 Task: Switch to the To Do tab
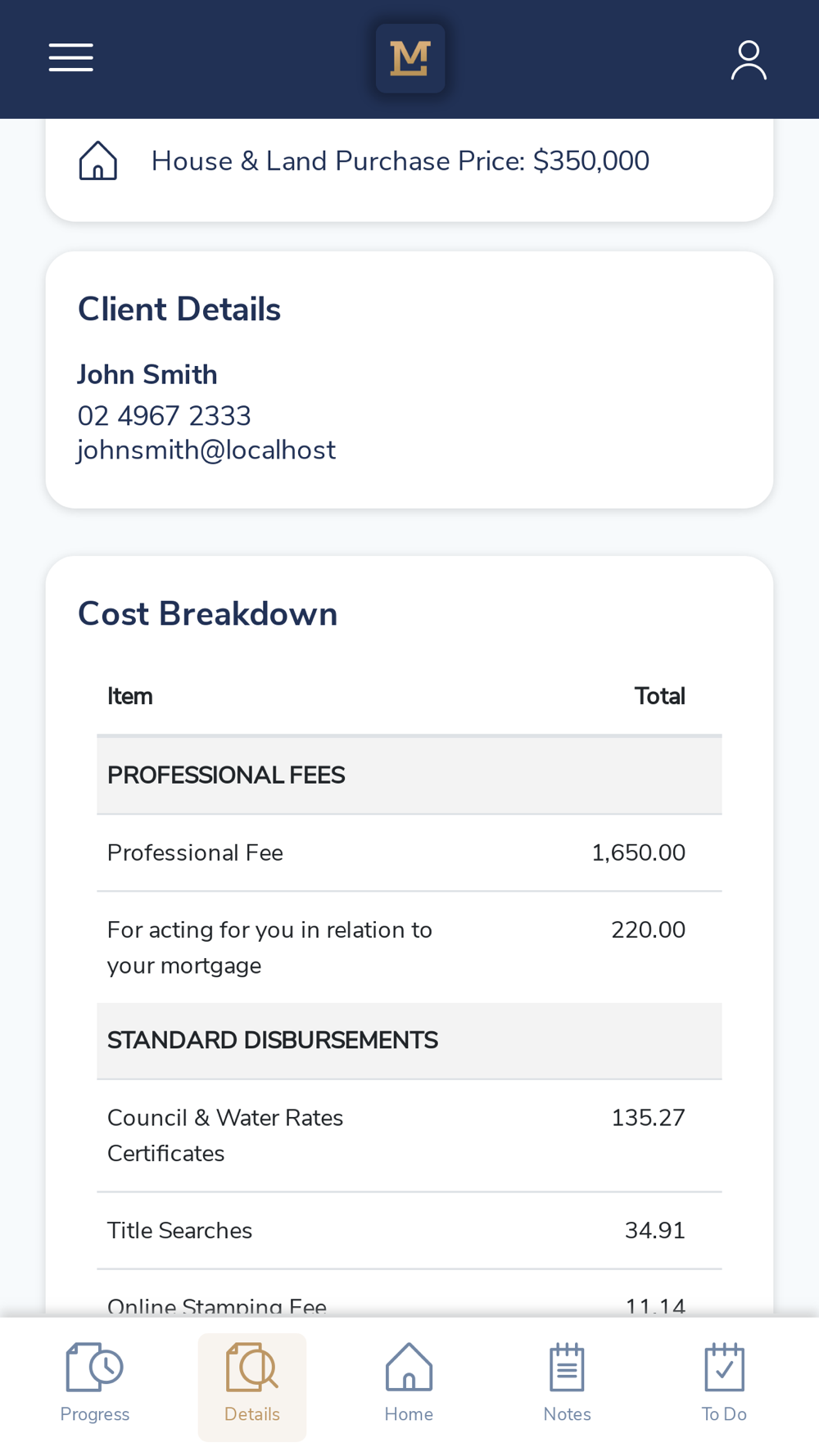pos(724,1413)
